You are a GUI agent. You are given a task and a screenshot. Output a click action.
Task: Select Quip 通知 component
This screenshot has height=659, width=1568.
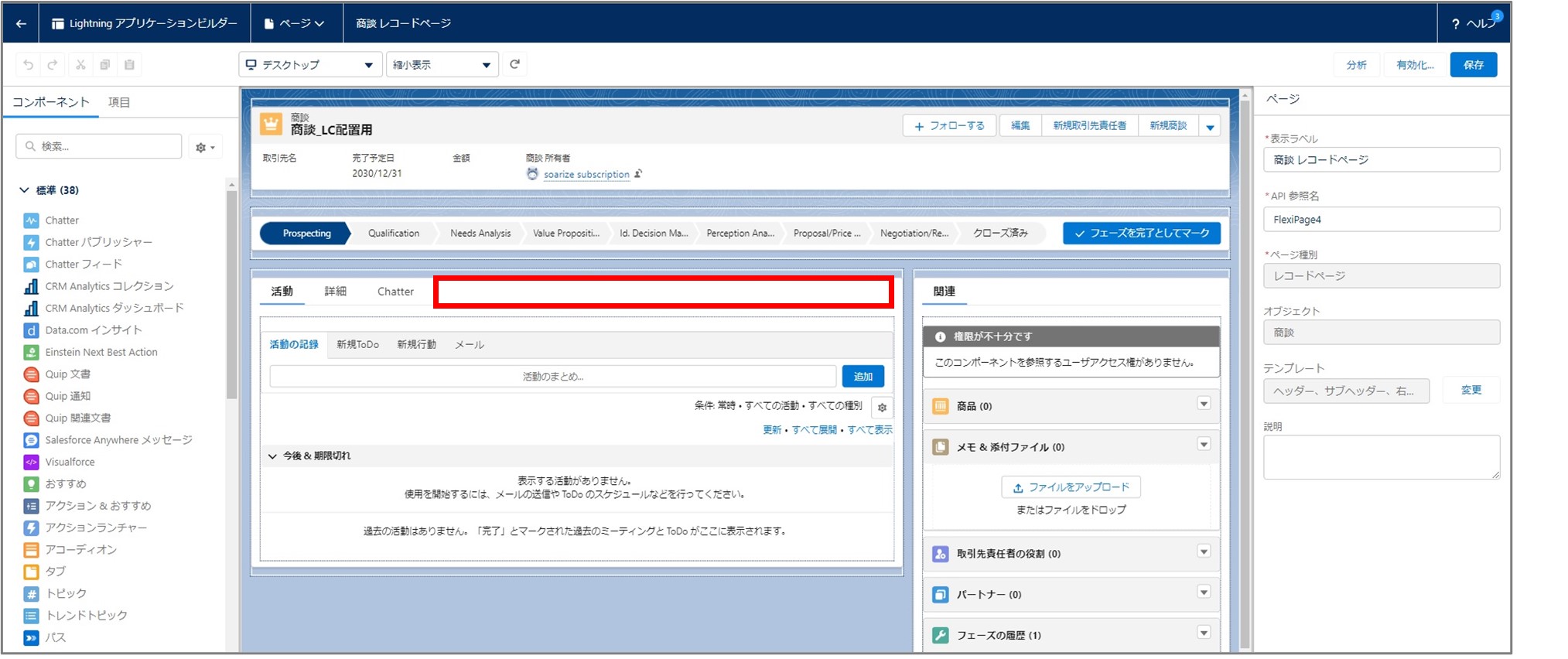[x=57, y=396]
